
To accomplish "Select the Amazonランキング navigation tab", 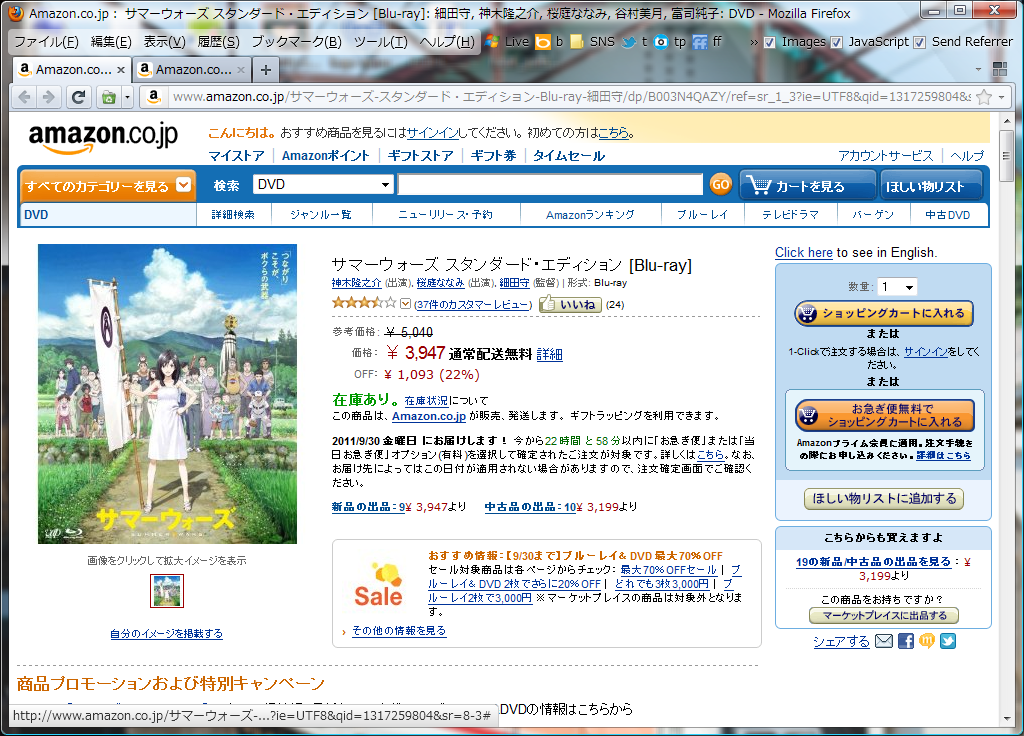I will coord(590,215).
